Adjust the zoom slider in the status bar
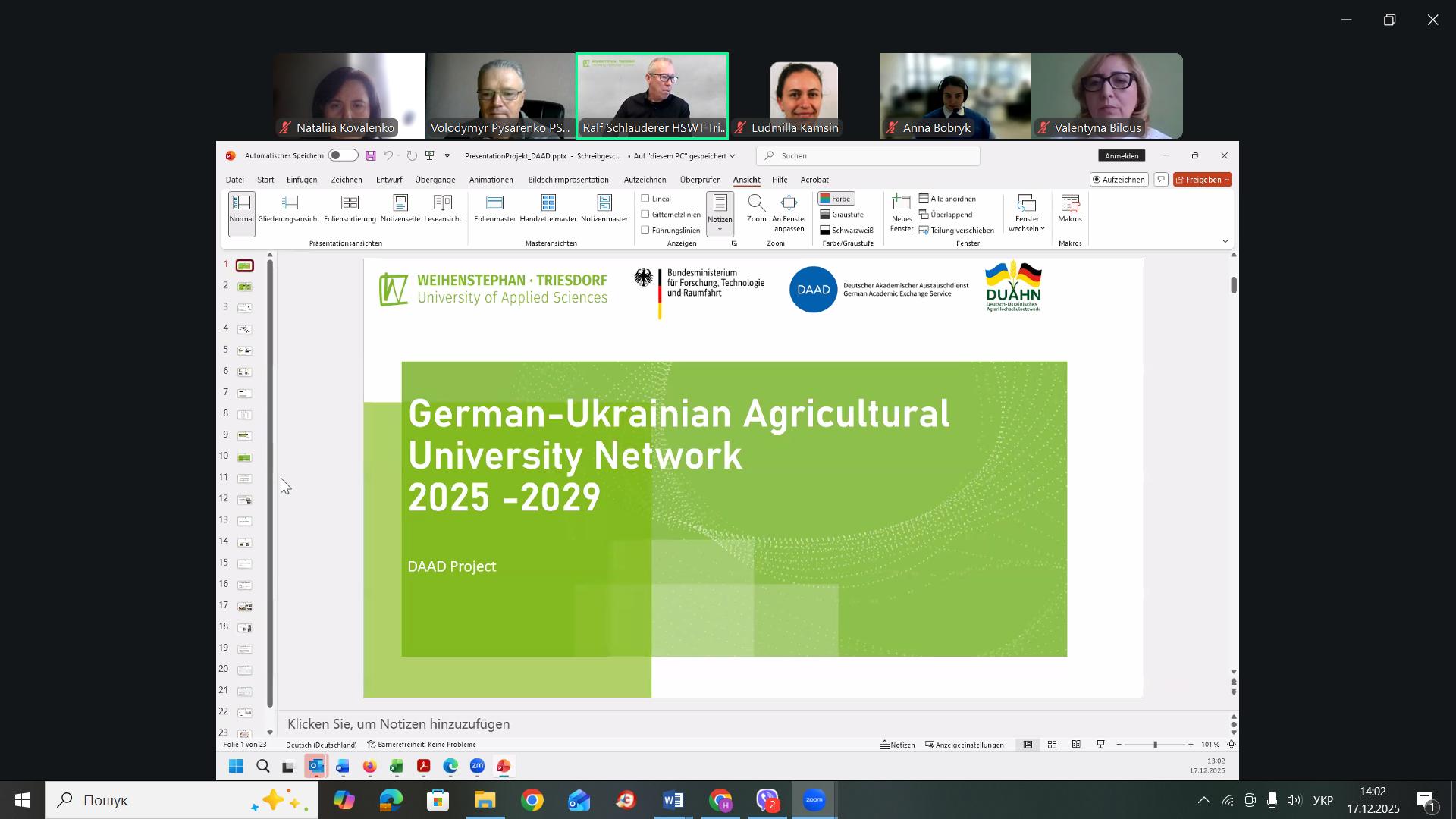Viewport: 1456px width, 819px height. pyautogui.click(x=1155, y=745)
